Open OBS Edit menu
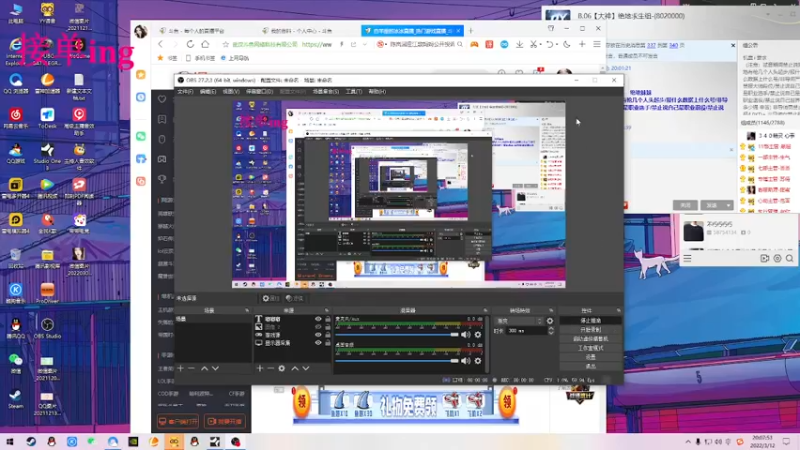Viewport: 800px width, 450px height. [x=208, y=92]
